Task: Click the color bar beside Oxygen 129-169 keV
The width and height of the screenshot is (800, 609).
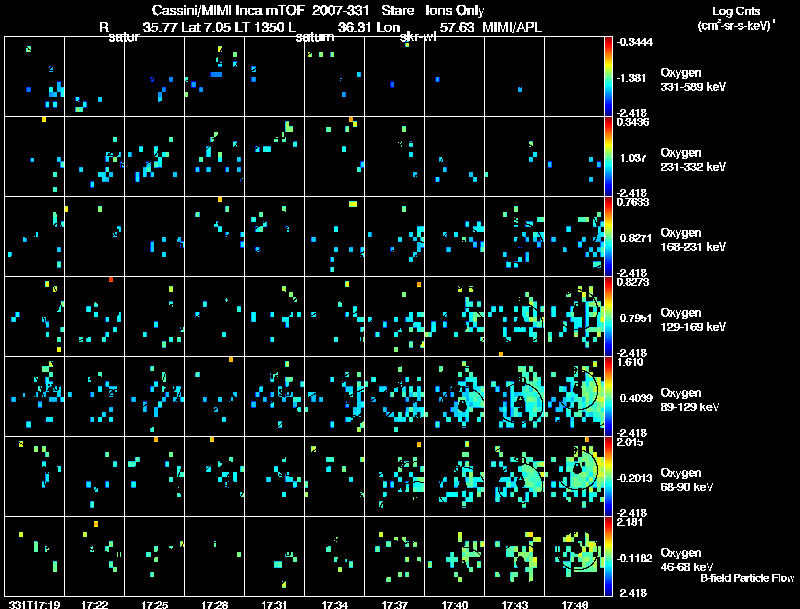Action: (608, 316)
